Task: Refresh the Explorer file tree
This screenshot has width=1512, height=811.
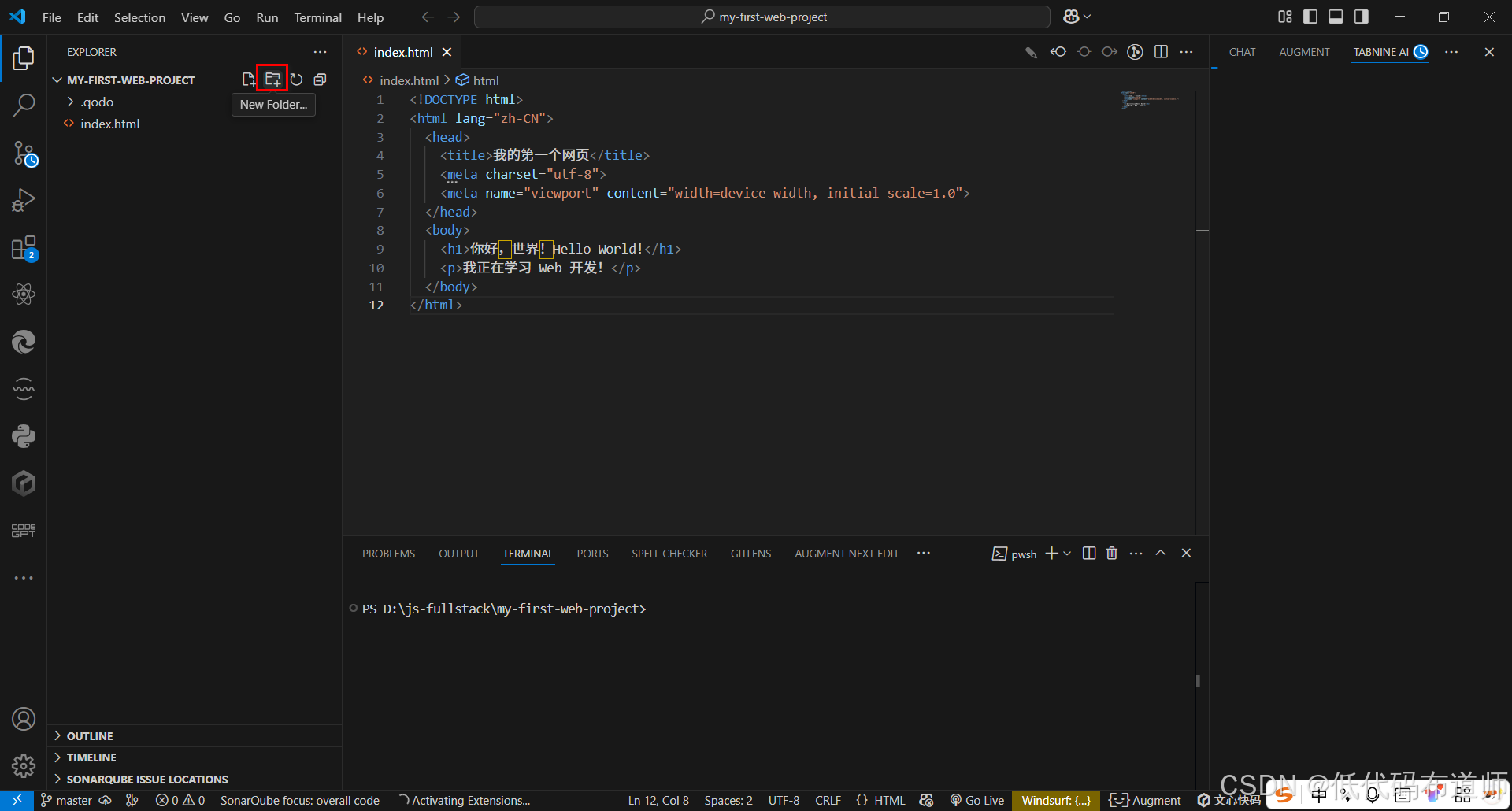Action: (x=296, y=80)
